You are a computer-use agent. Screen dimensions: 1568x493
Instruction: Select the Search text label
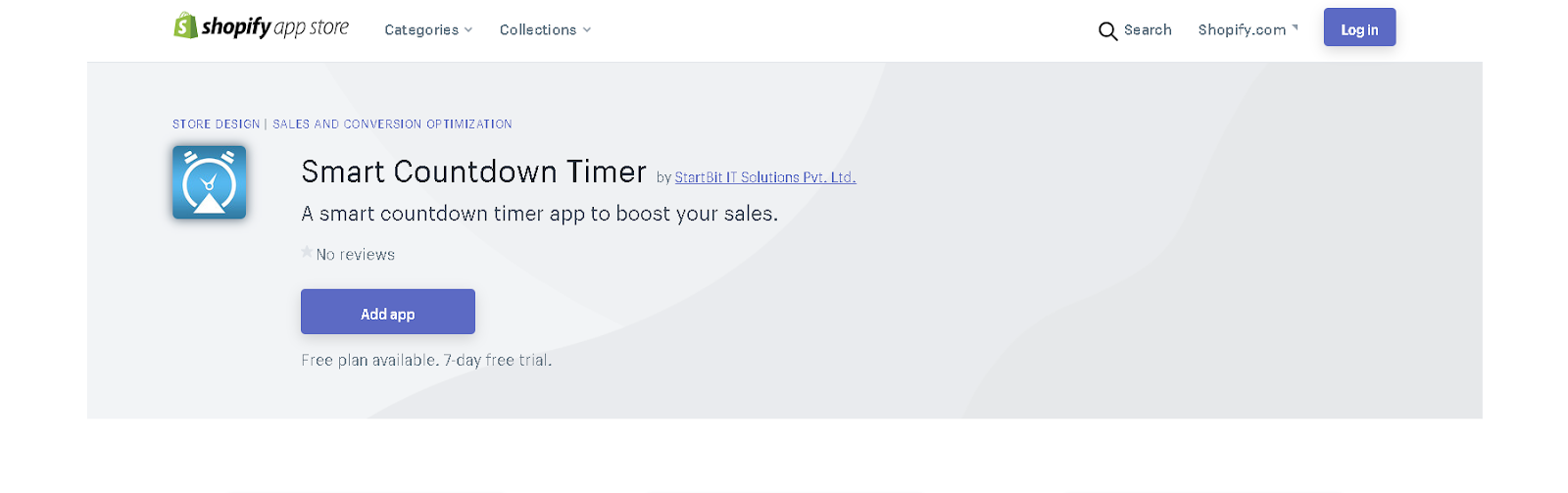point(1148,30)
